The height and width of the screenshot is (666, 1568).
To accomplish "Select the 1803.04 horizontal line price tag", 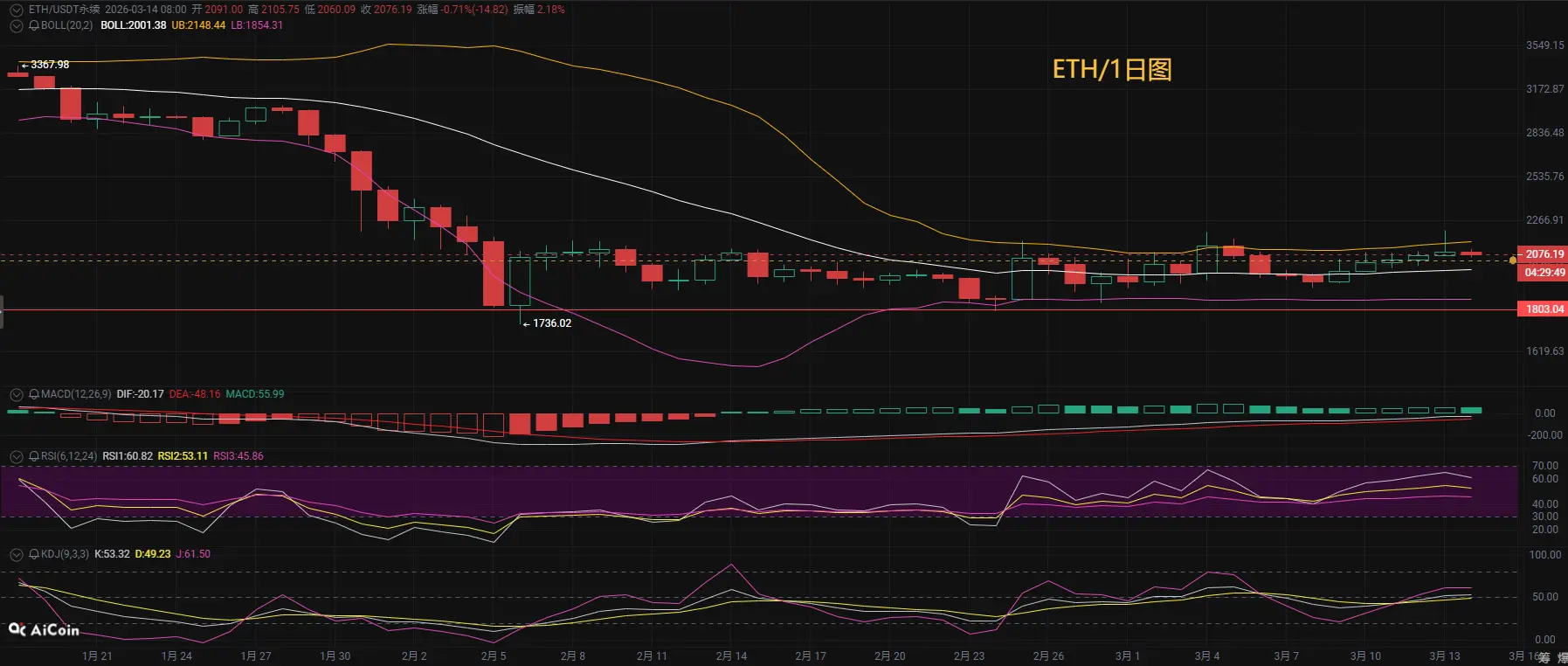I will (1544, 309).
